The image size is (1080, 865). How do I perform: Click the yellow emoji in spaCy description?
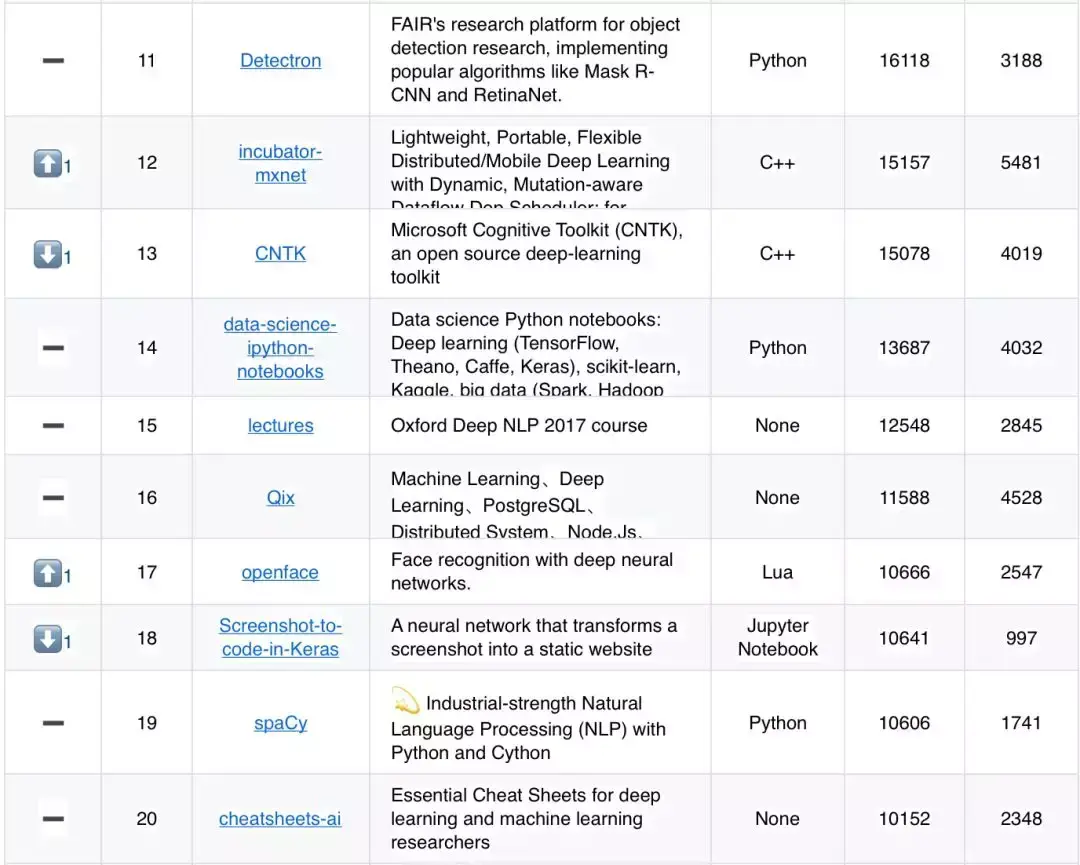click(406, 701)
